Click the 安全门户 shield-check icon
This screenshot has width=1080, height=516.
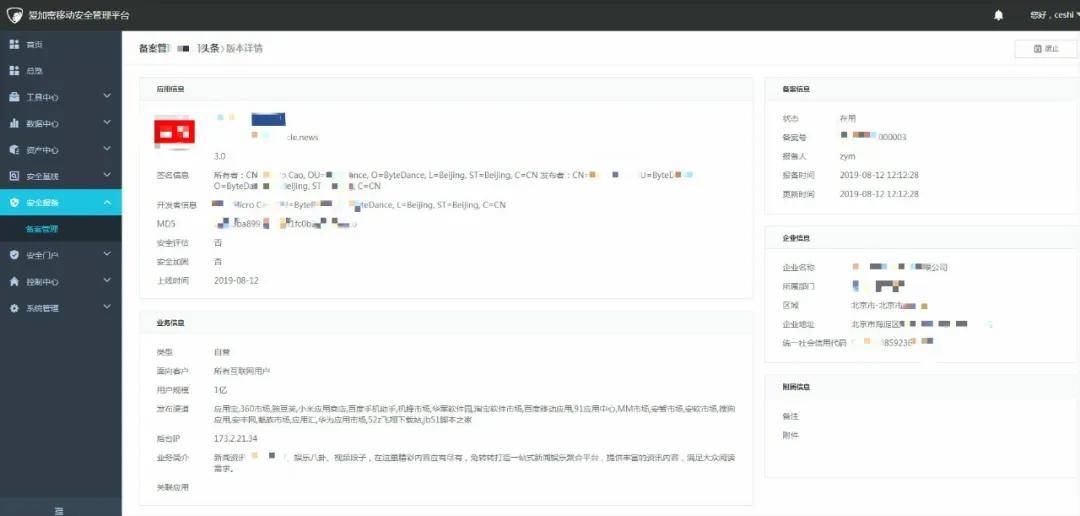point(14,255)
